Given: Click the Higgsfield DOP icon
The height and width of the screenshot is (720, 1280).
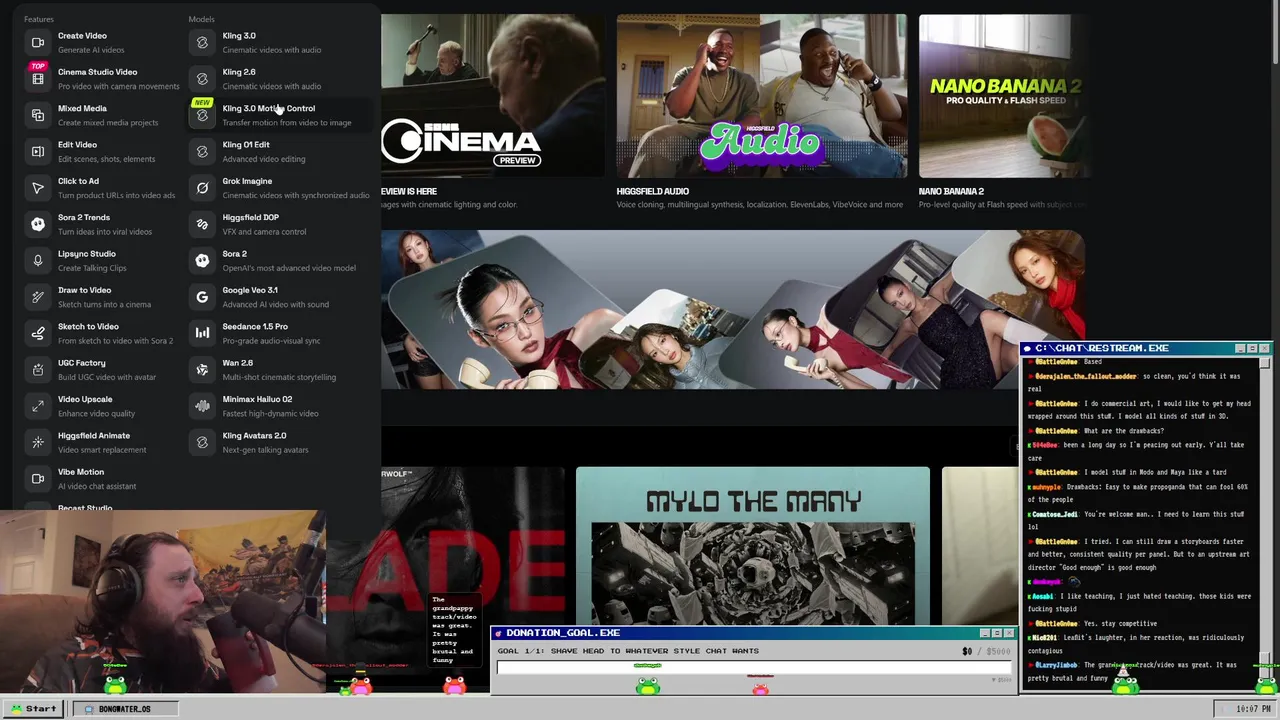Looking at the screenshot, I should coord(202,224).
